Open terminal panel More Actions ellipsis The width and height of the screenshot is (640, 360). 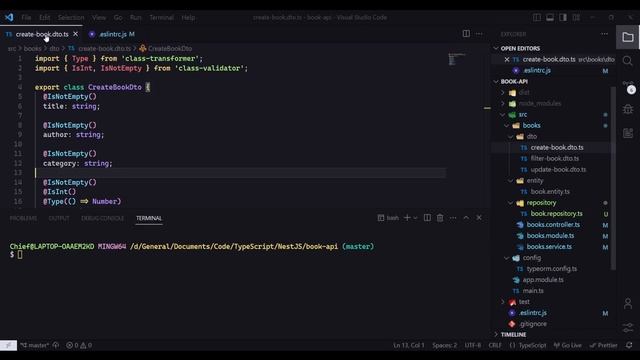453,218
